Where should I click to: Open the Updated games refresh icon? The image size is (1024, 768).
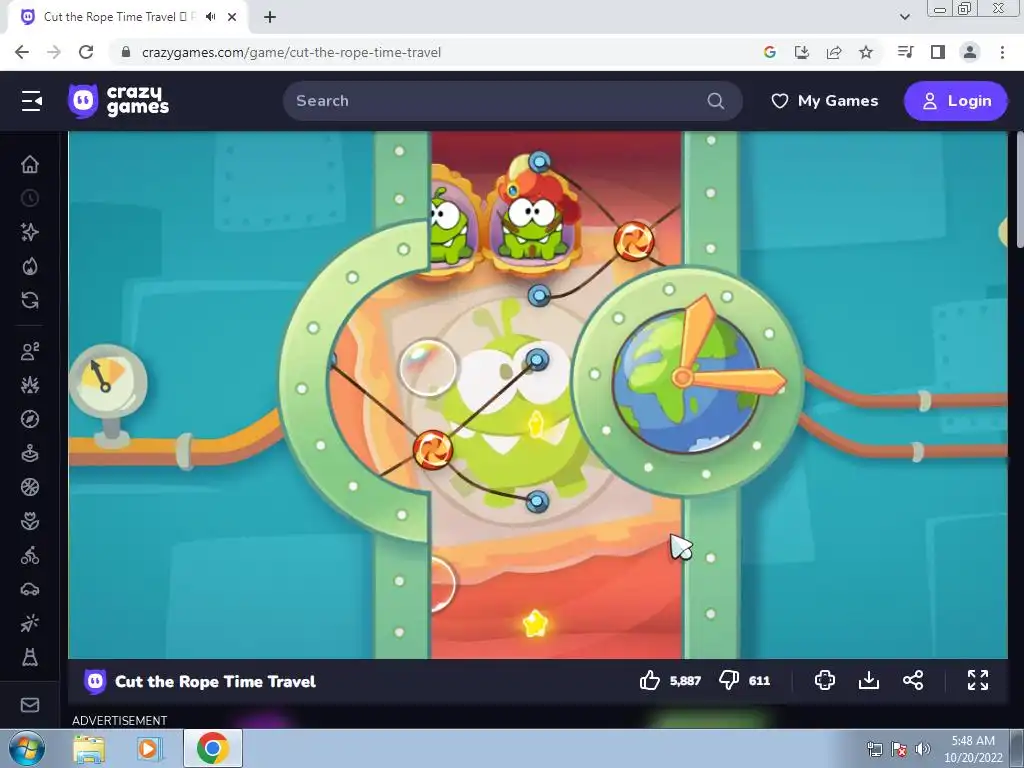tap(30, 300)
